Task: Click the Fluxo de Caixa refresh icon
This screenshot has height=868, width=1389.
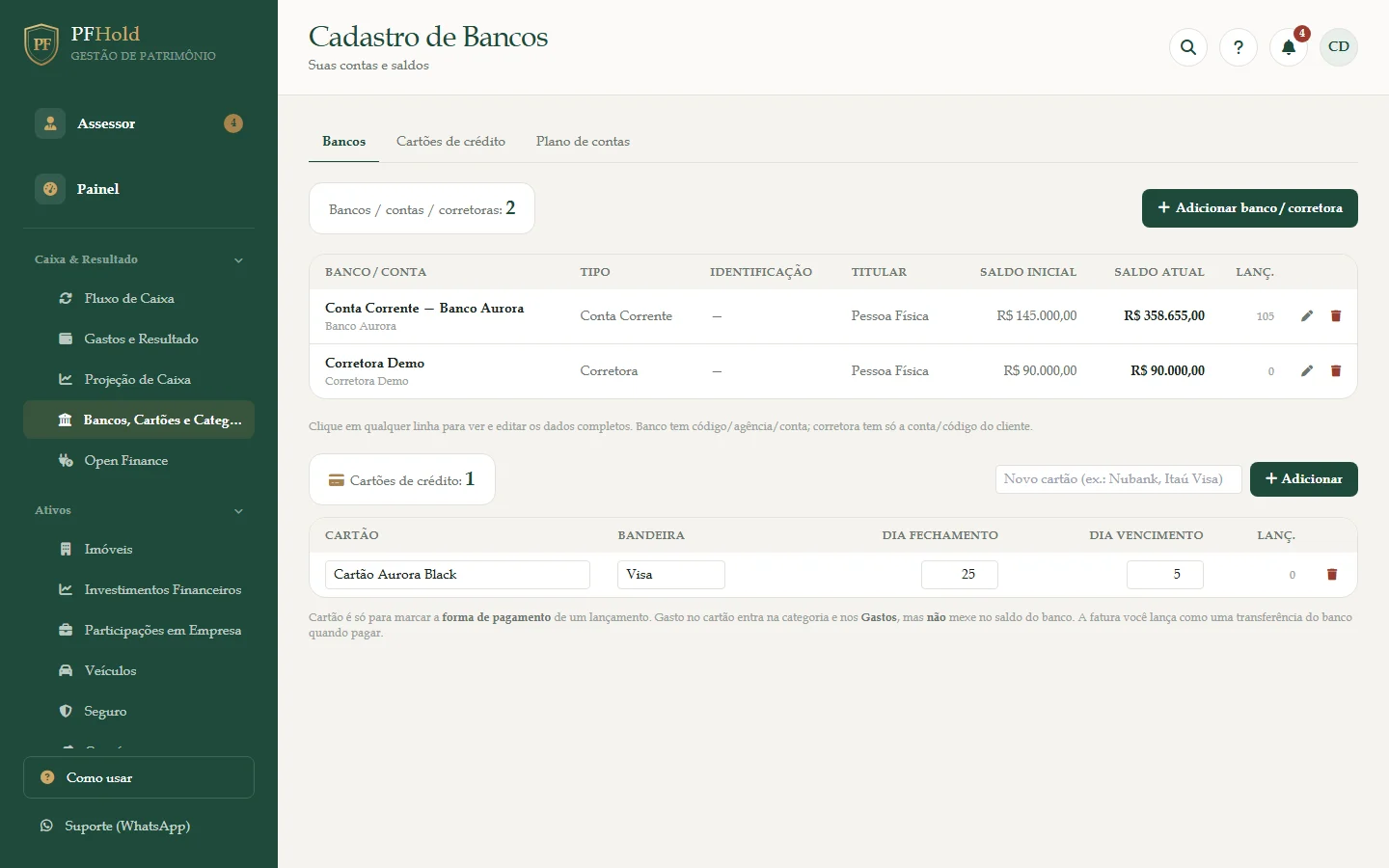Action: tap(66, 299)
